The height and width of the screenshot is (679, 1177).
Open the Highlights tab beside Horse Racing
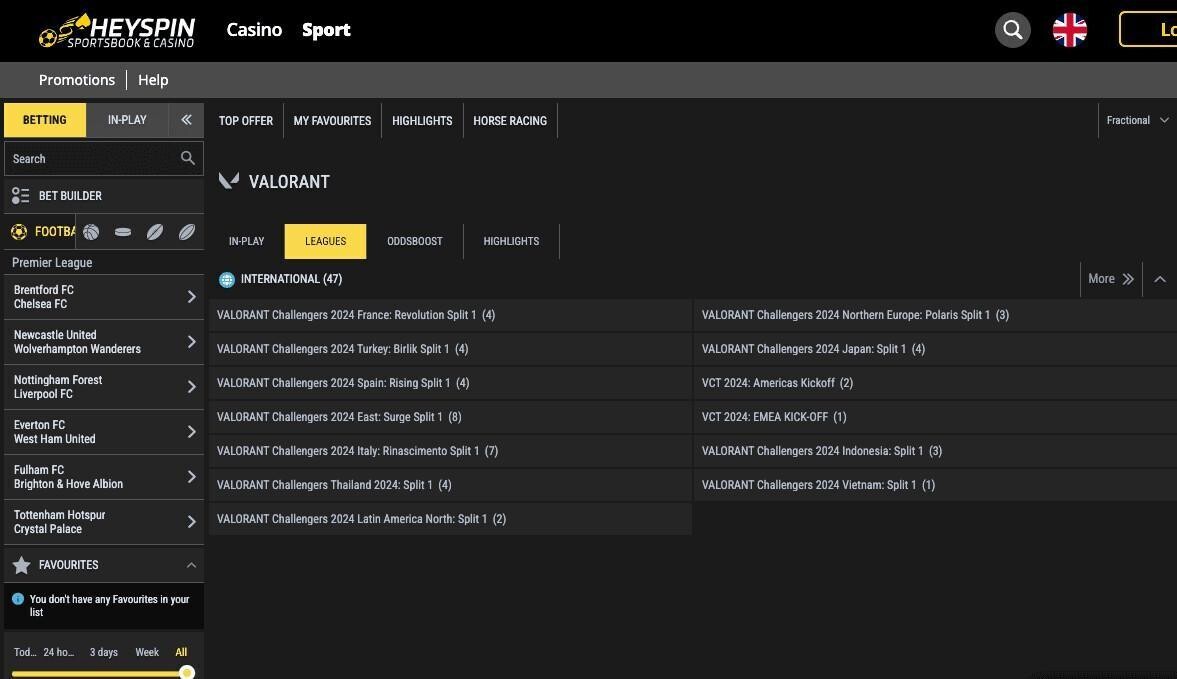pos(422,121)
